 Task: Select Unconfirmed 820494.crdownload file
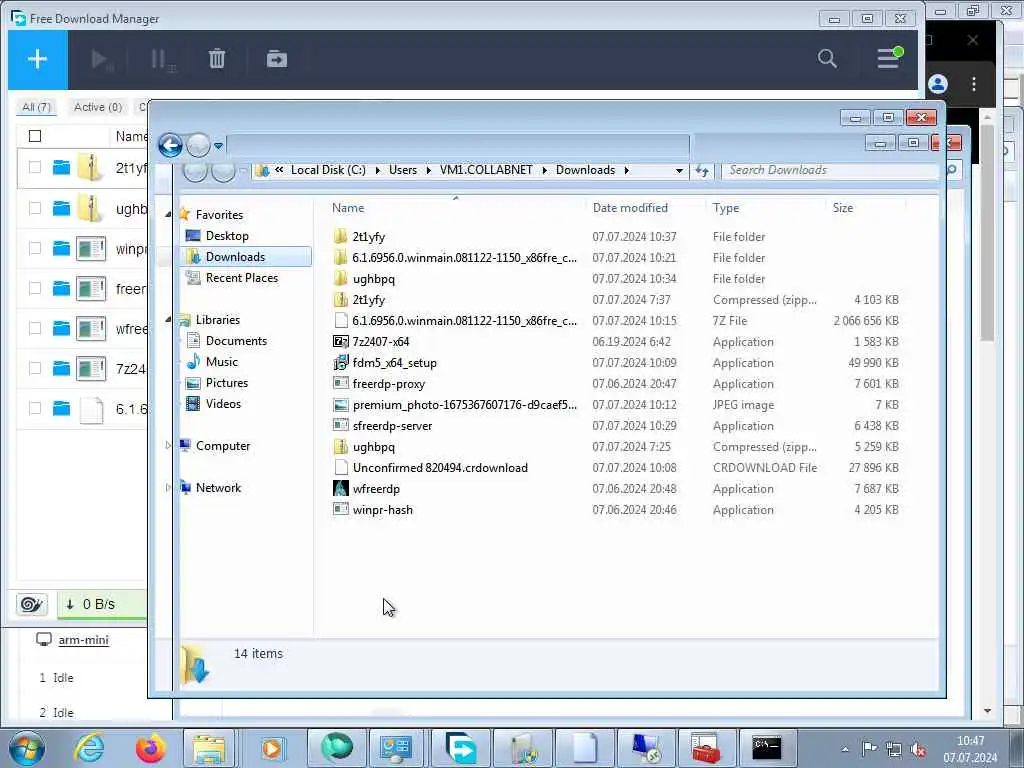[x=440, y=468]
